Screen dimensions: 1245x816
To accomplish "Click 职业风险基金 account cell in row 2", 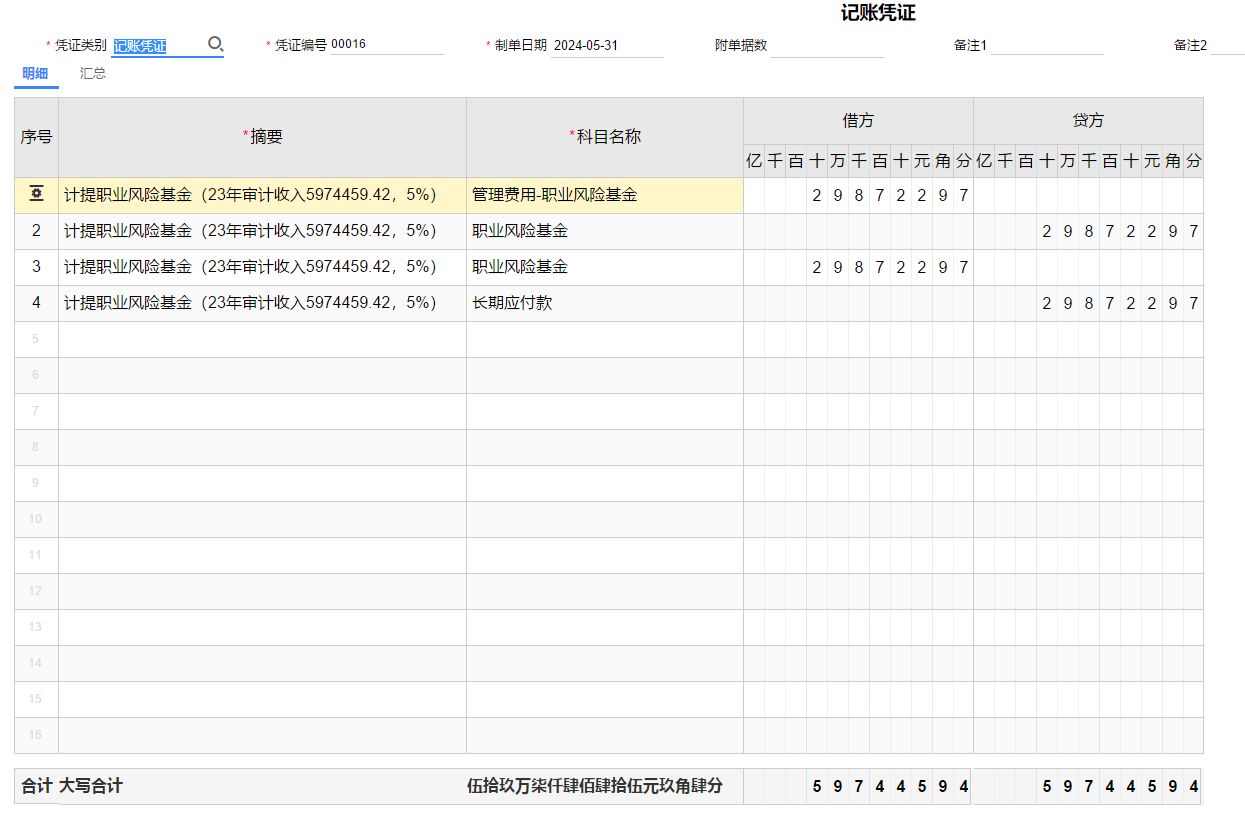I will point(604,231).
